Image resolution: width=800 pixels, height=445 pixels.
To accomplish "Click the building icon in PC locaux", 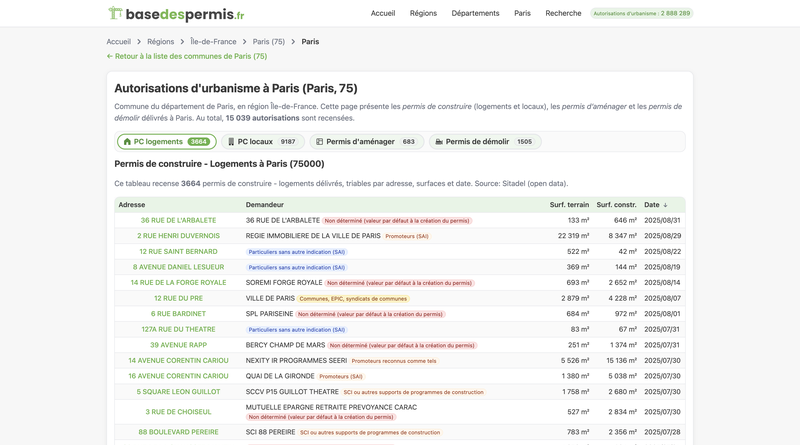I will point(231,142).
